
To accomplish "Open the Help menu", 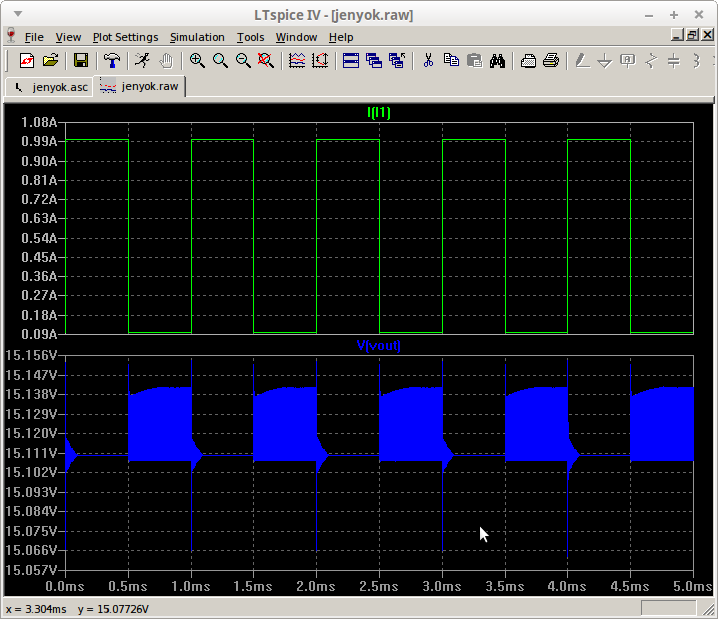I will [341, 37].
